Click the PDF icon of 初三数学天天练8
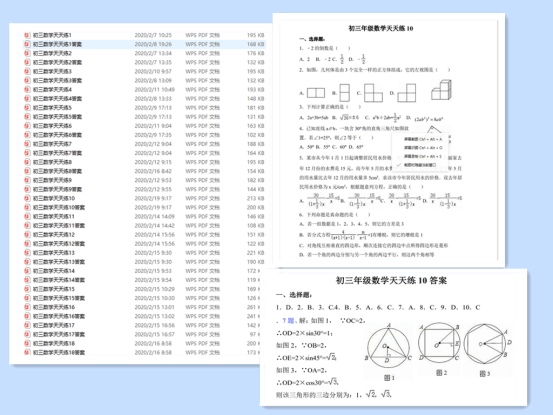This screenshot has width=553, height=415. (x=27, y=162)
